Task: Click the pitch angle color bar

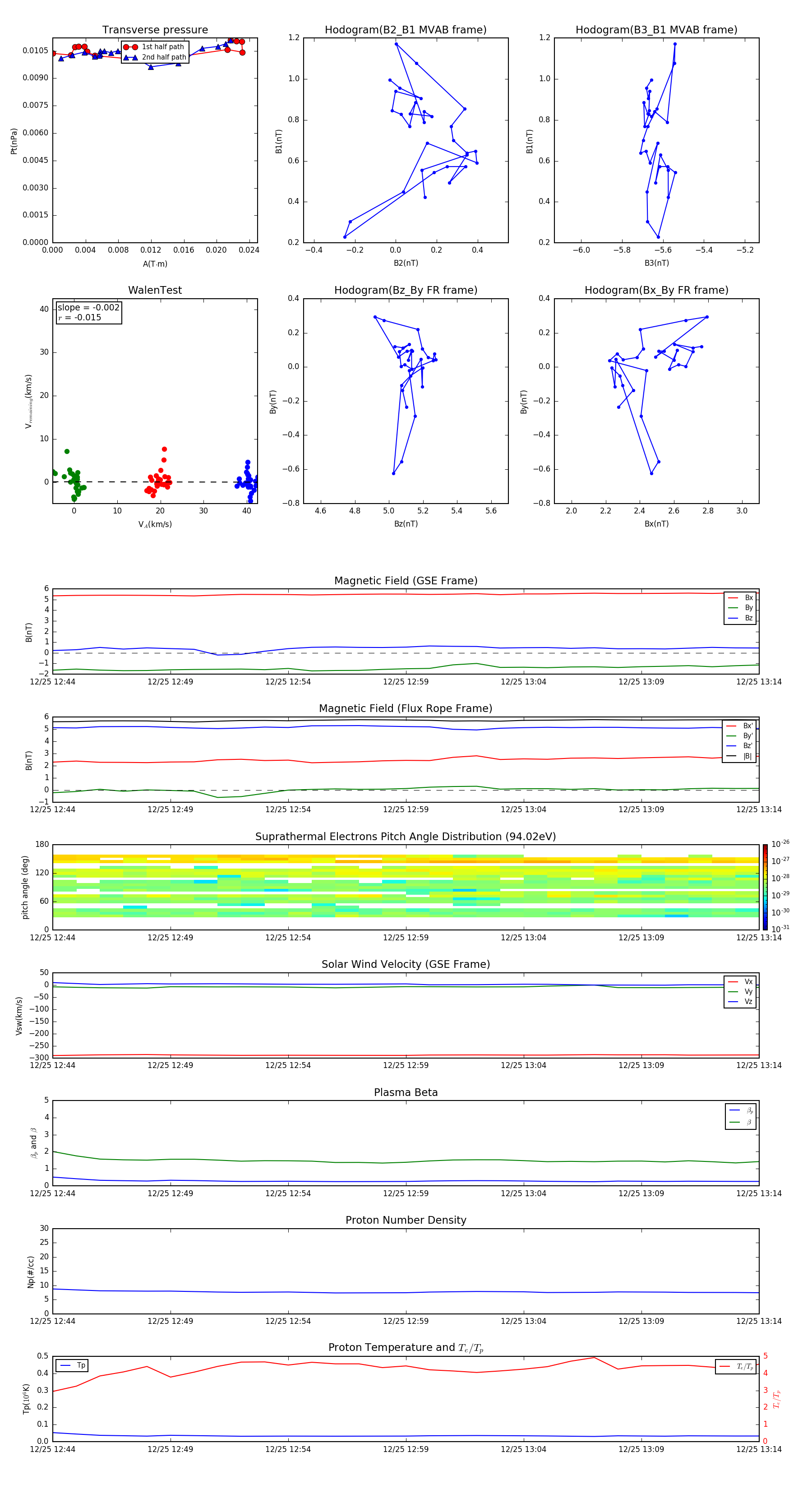Action: click(x=765, y=887)
